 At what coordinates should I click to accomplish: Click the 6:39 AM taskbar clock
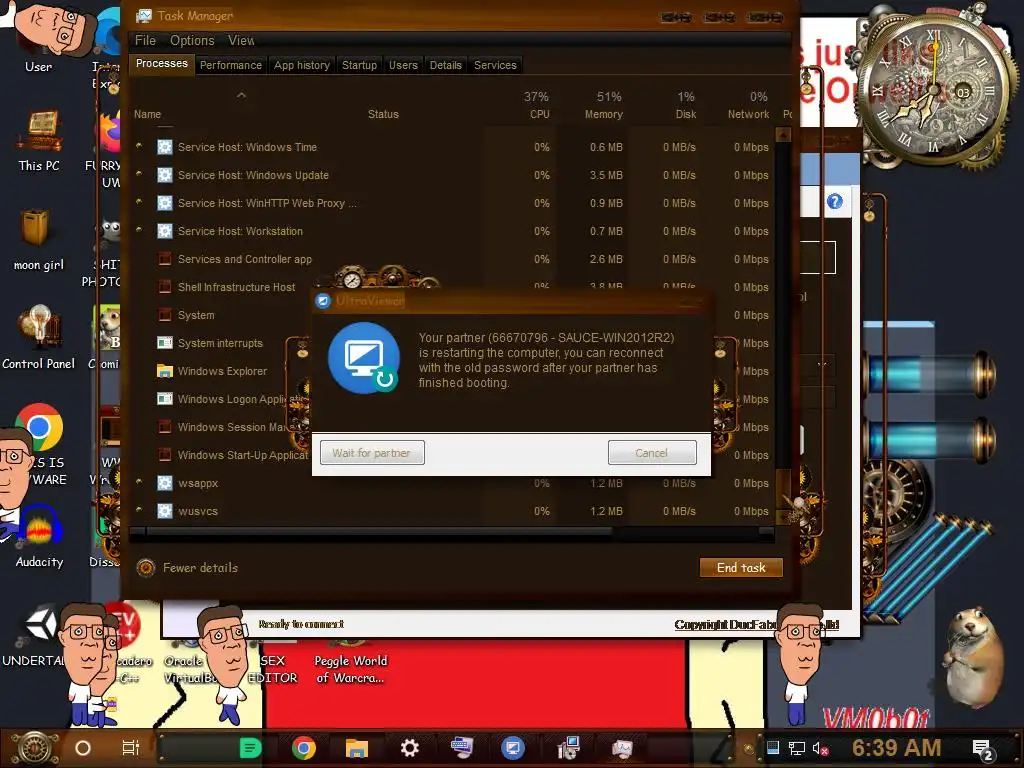pyautogui.click(x=896, y=748)
